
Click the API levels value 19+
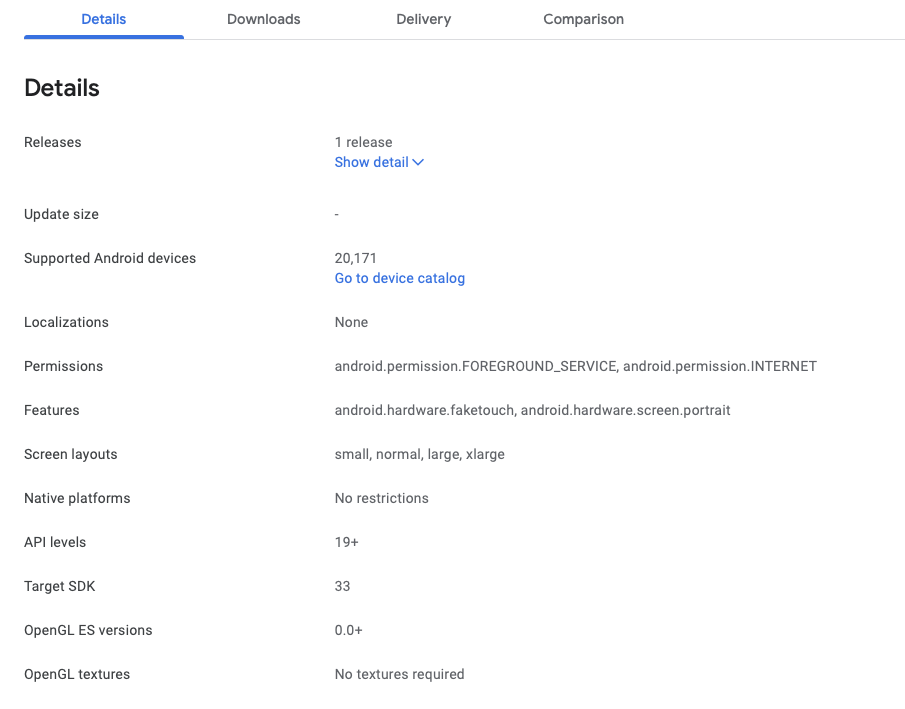coord(346,542)
